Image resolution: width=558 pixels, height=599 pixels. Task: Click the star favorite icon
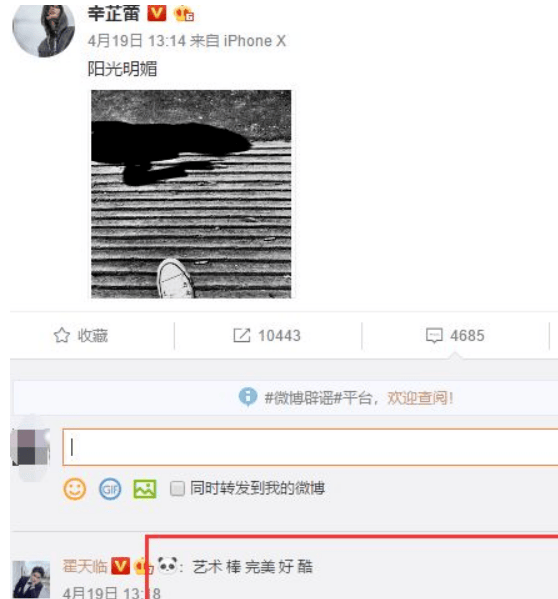point(61,335)
